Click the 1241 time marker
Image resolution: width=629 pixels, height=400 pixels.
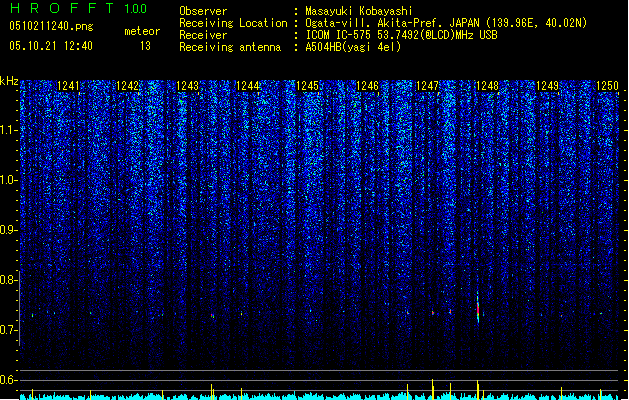[69, 86]
